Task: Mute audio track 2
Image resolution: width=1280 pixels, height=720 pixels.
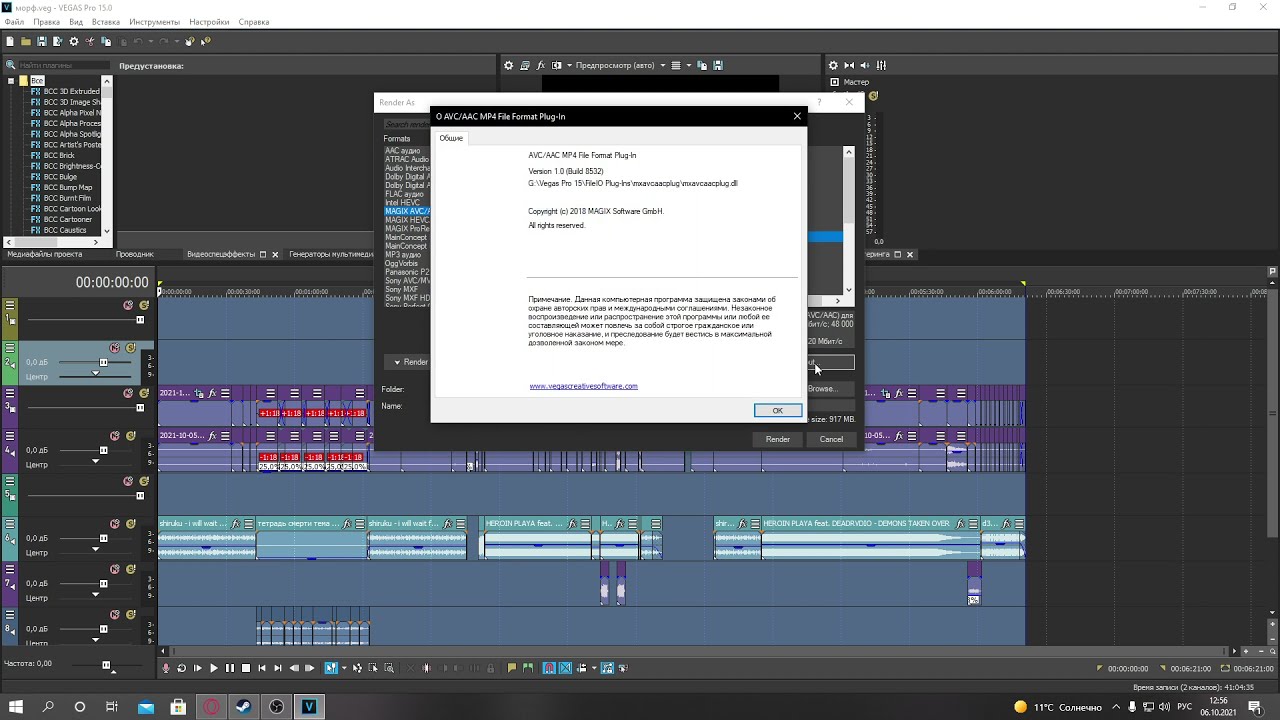Action: (x=115, y=348)
